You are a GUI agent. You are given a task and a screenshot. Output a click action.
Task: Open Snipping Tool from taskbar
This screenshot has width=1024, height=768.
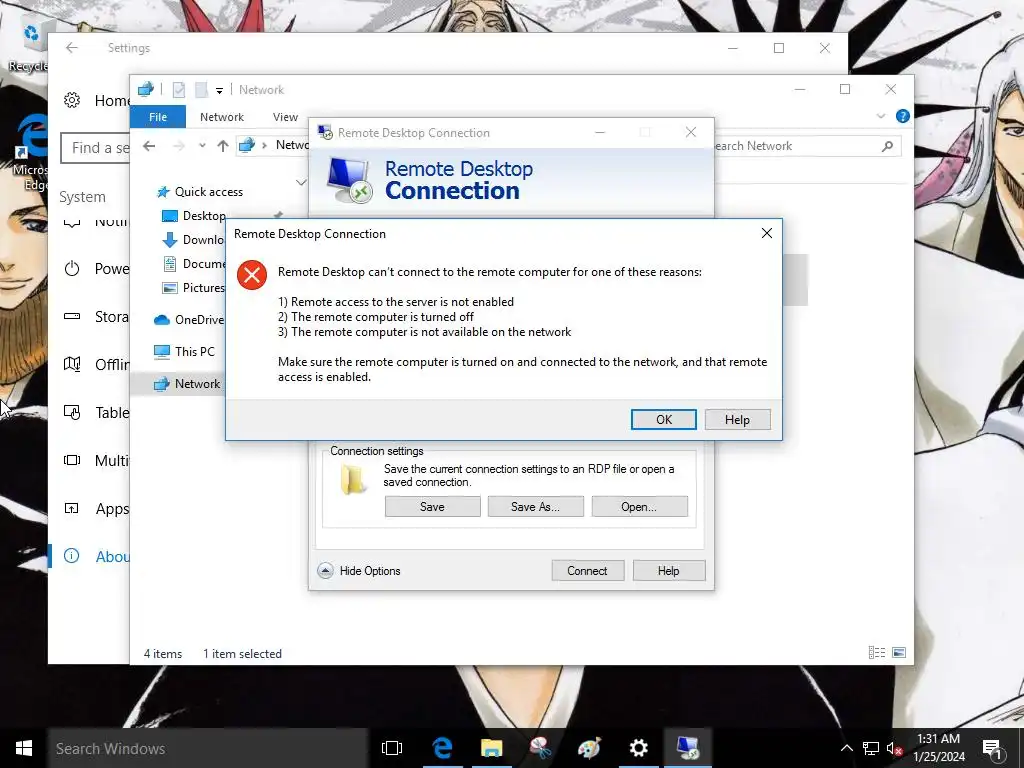point(540,748)
